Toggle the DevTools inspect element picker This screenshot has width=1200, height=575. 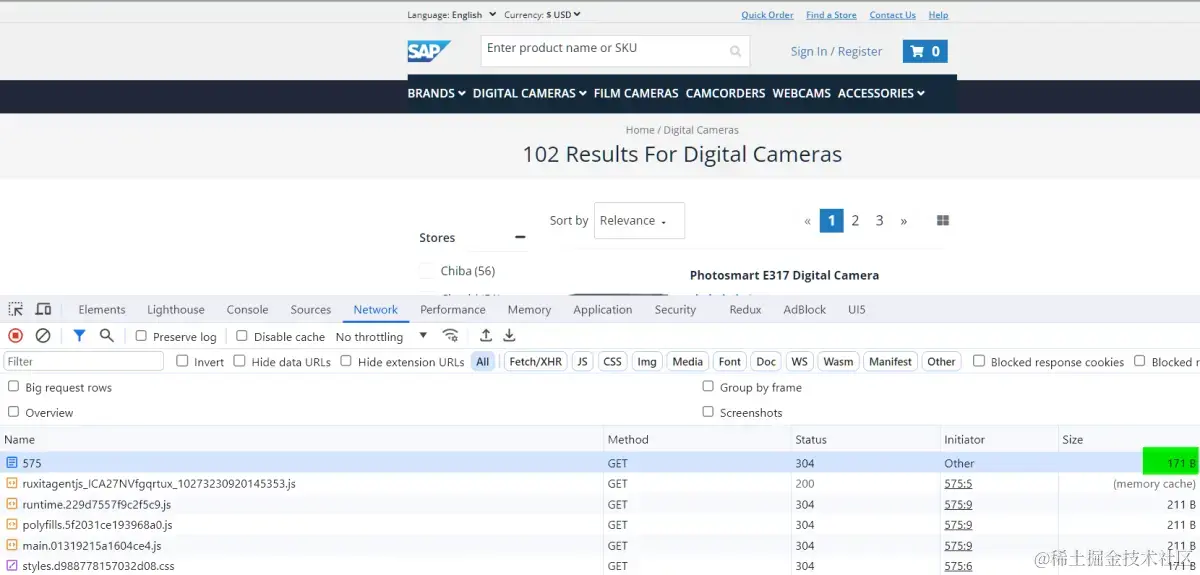pyautogui.click(x=16, y=310)
